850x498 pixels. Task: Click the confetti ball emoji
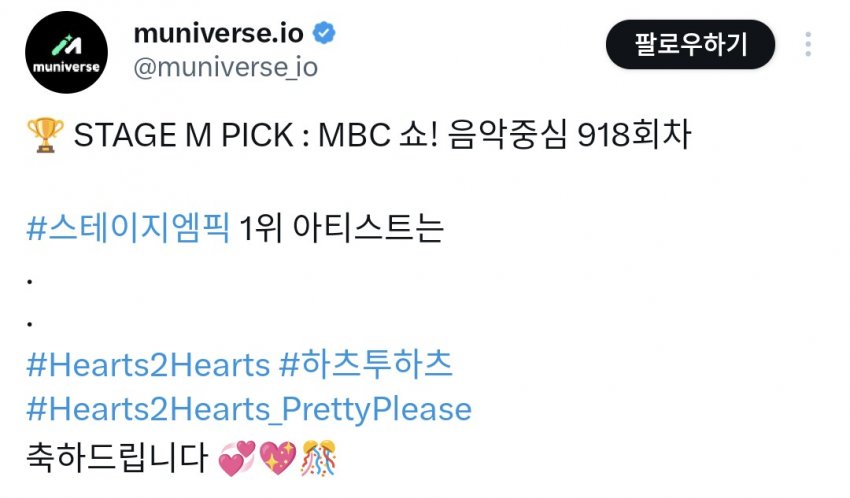pyautogui.click(x=319, y=458)
